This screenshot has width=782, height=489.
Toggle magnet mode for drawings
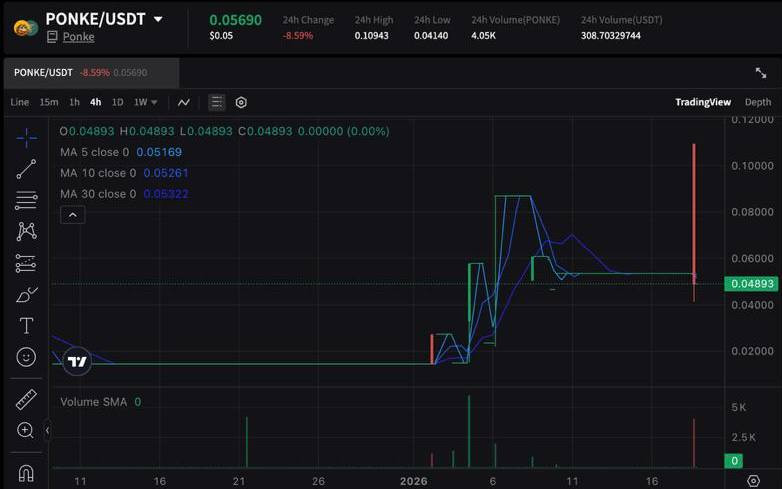point(26,473)
